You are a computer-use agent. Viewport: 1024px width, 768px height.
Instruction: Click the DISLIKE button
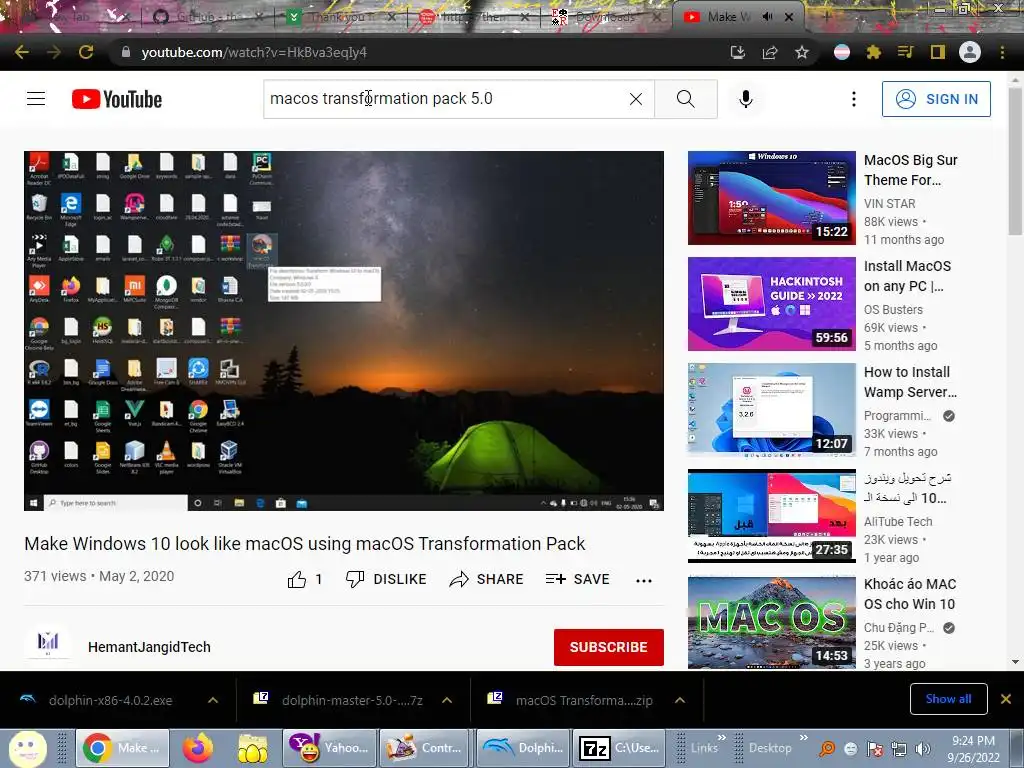[386, 579]
